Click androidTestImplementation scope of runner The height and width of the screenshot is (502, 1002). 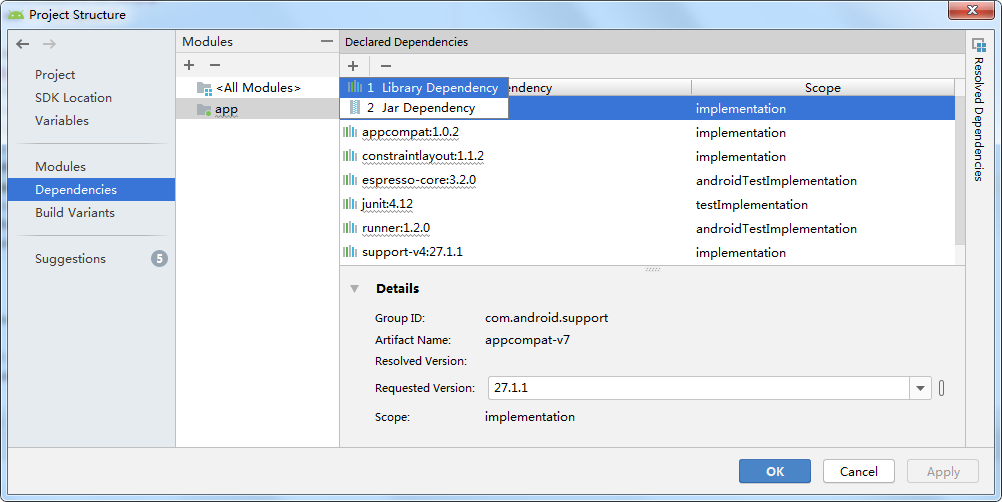coord(776,229)
